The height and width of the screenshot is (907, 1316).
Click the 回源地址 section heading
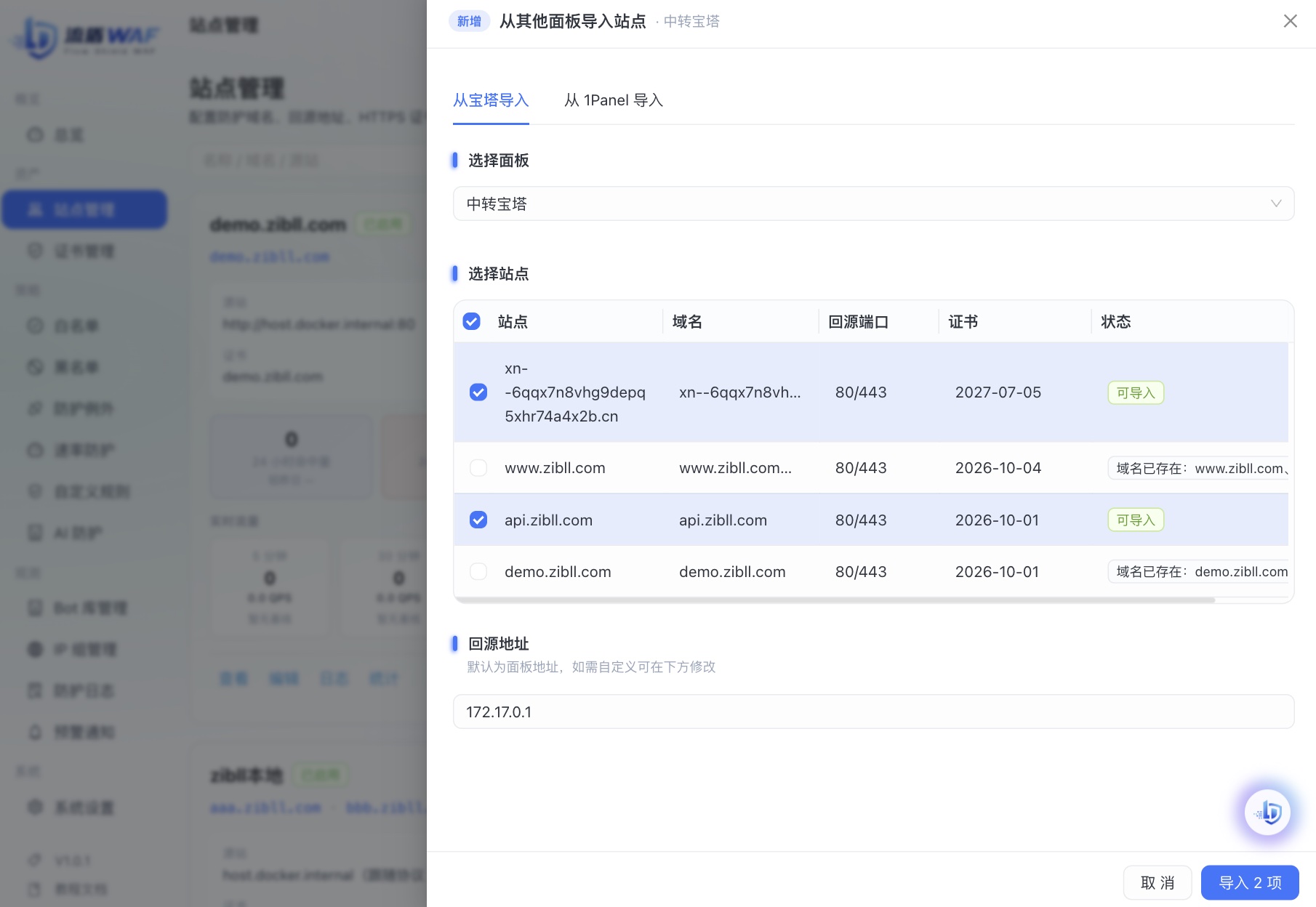(498, 643)
